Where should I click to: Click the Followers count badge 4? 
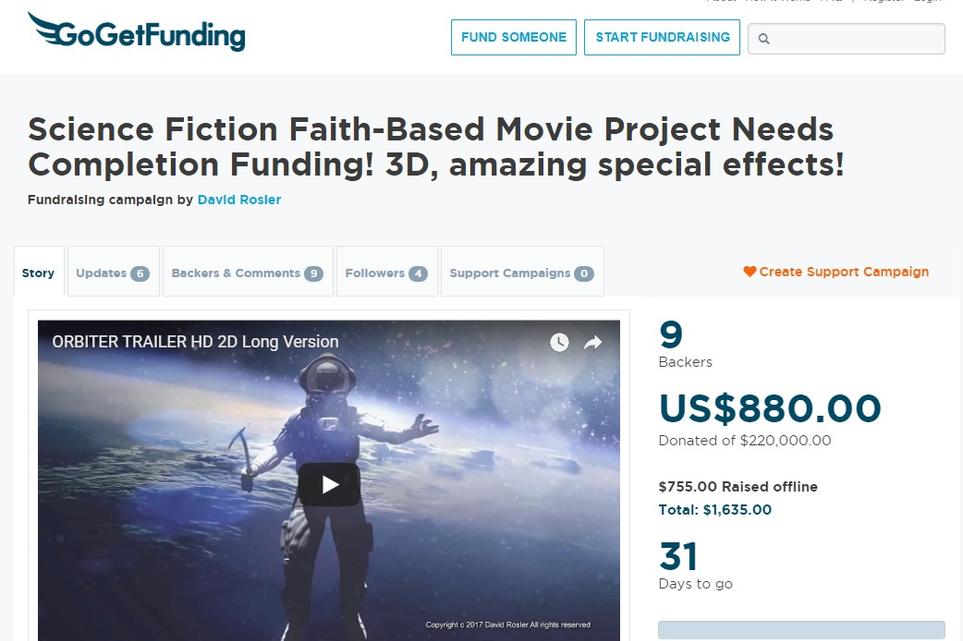point(418,273)
